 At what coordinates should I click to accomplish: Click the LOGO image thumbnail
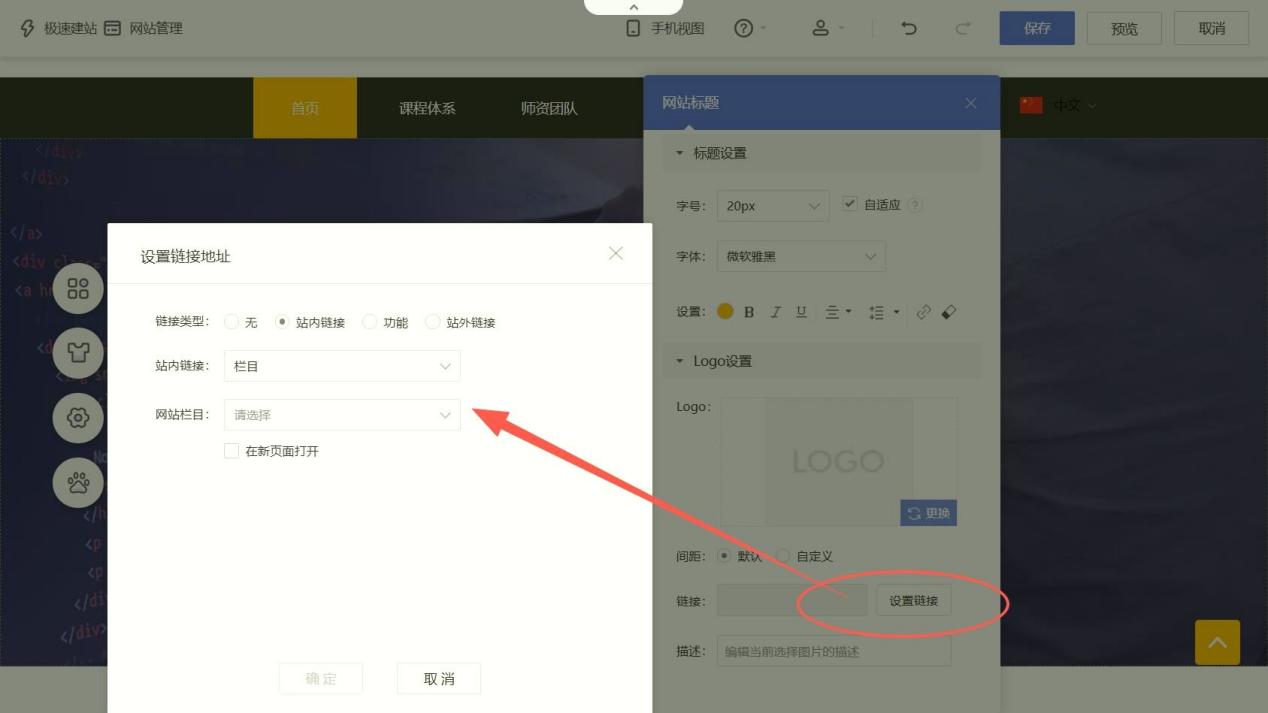point(839,461)
